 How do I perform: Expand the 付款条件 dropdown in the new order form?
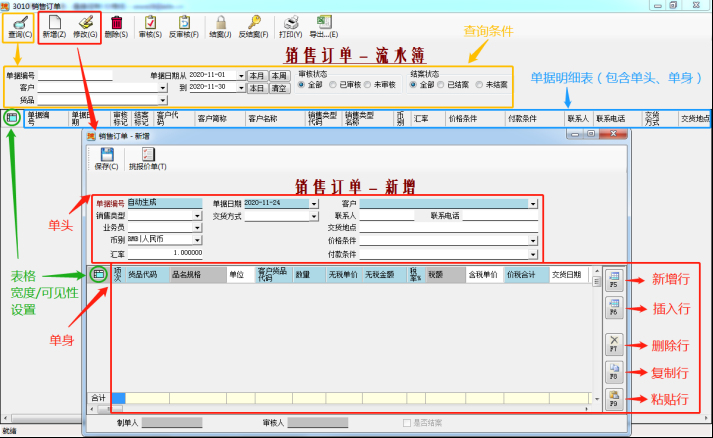535,252
